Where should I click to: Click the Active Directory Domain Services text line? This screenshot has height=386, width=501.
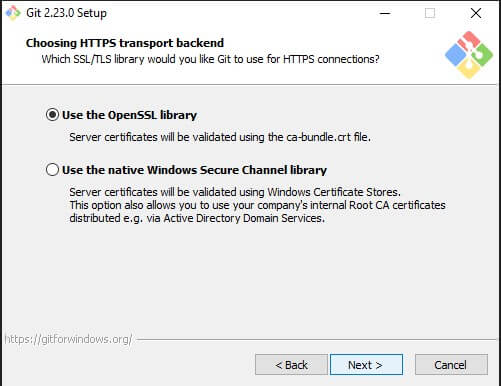pyautogui.click(x=197, y=218)
